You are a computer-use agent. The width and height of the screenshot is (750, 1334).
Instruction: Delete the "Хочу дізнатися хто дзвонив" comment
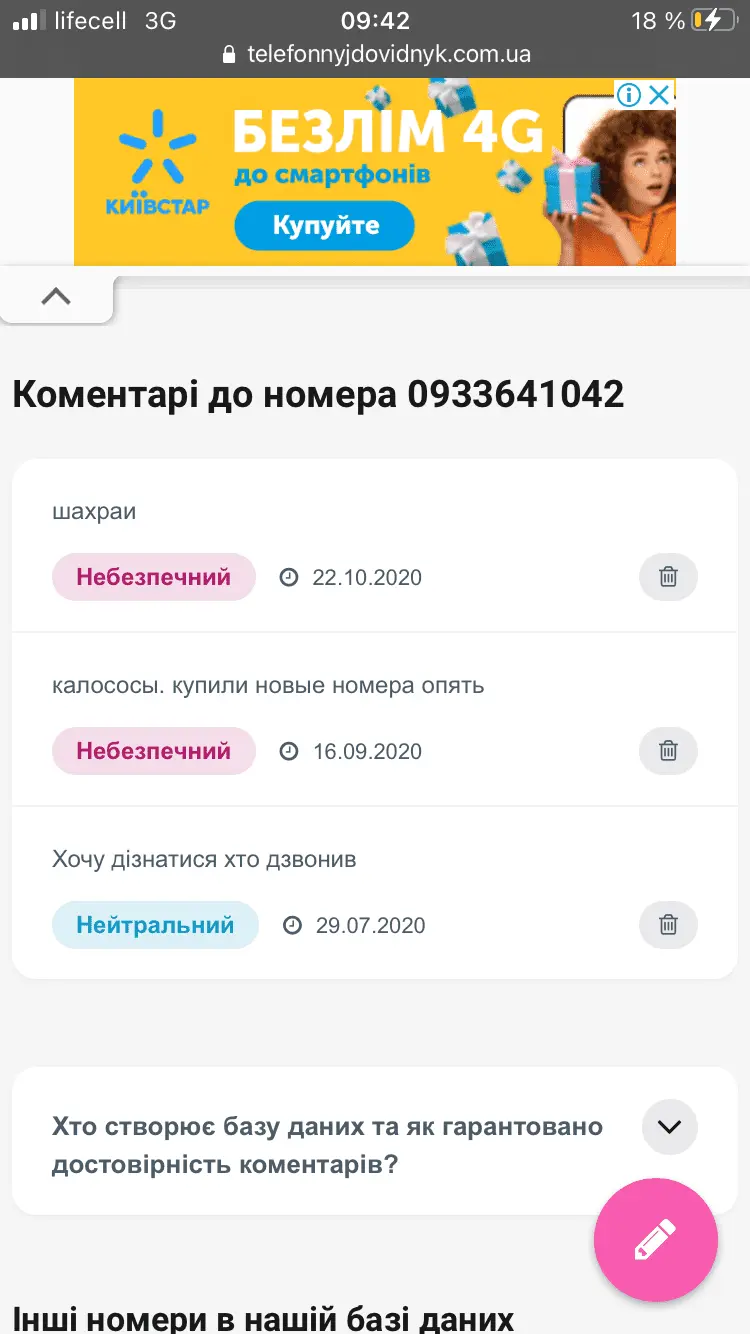668,925
